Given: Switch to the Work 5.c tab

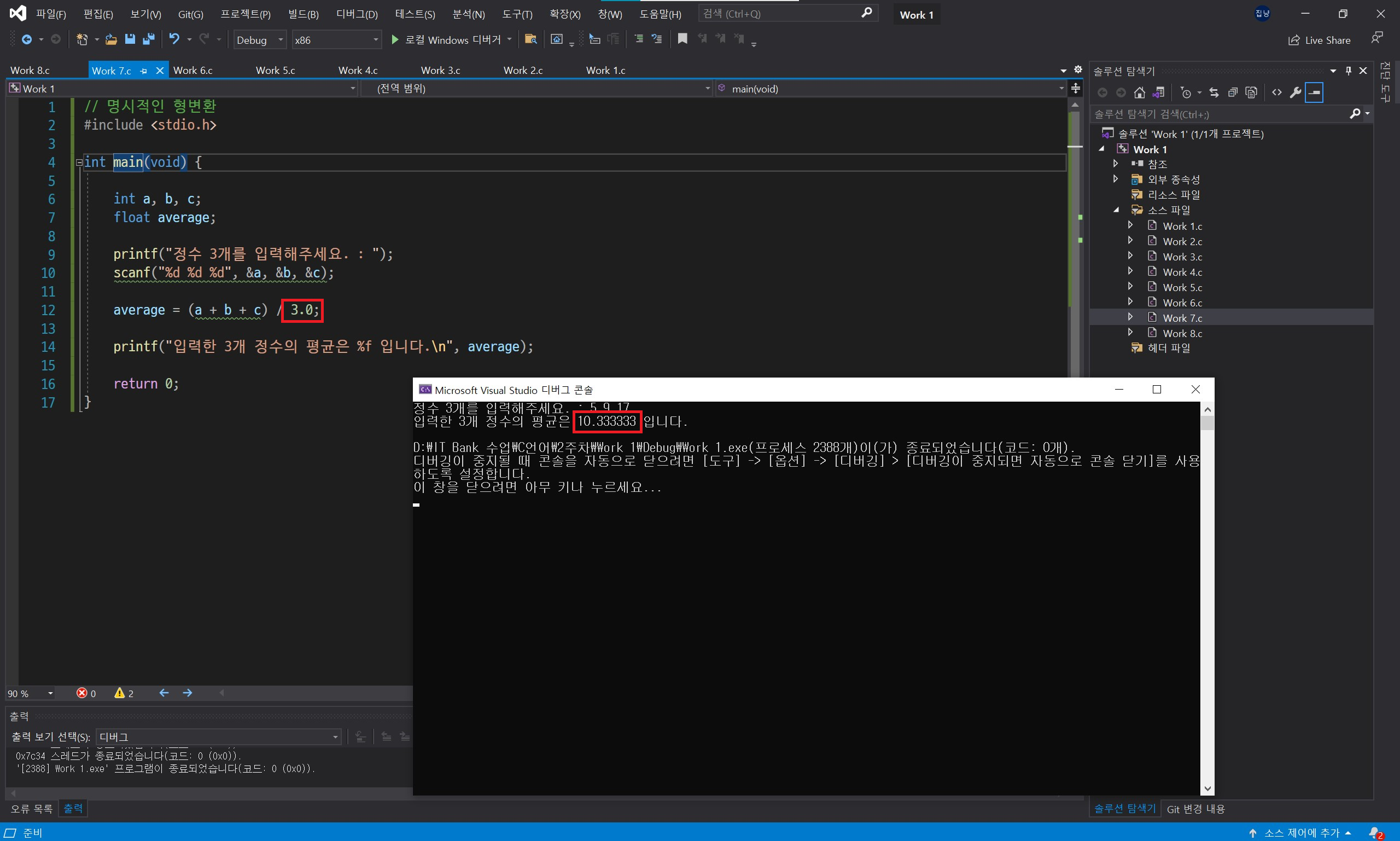Looking at the screenshot, I should click(x=275, y=70).
